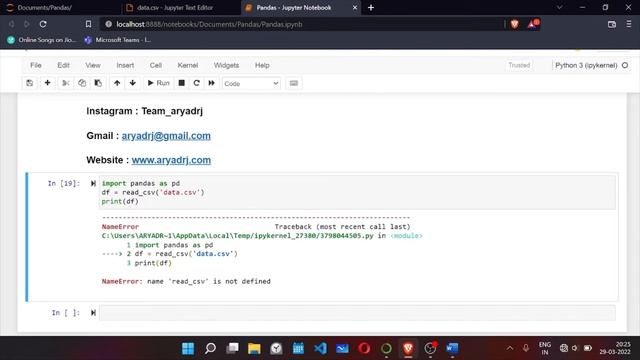Open Opera browser from taskbar
Viewport: 640px width, 360px height.
[x=364, y=348]
